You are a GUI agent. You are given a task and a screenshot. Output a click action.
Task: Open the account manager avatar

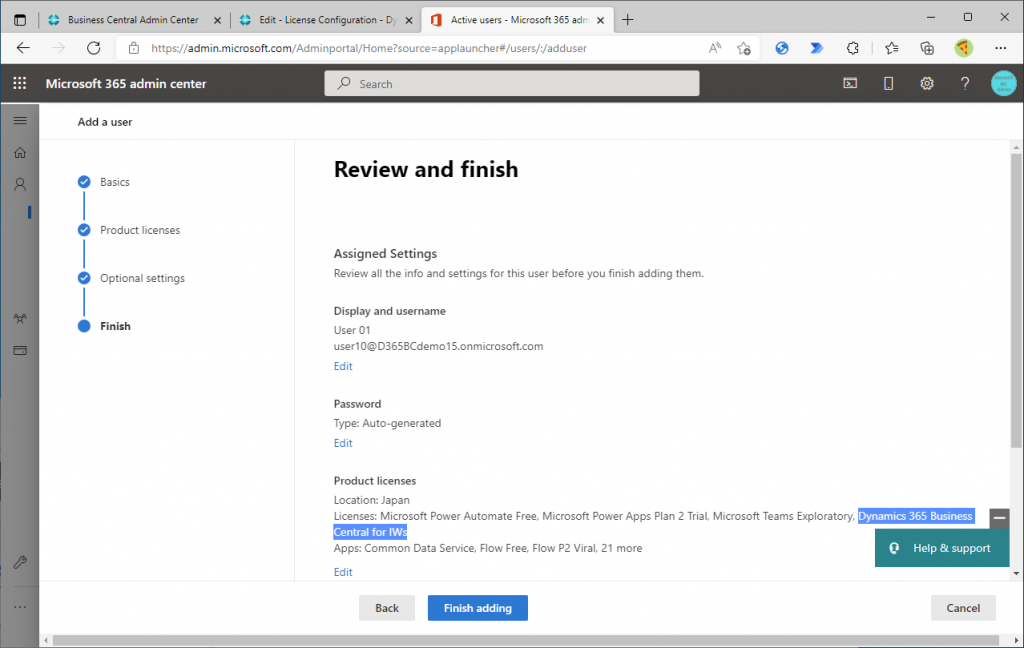pos(1003,83)
